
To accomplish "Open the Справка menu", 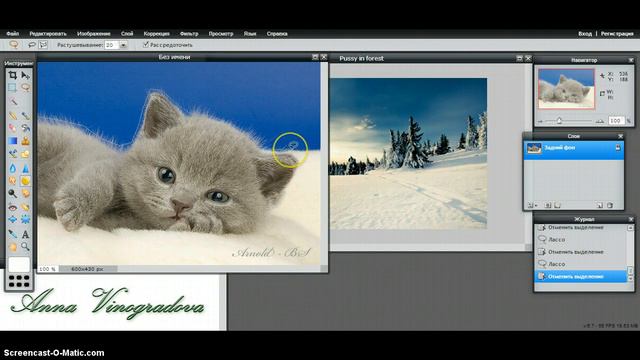I will point(277,34).
